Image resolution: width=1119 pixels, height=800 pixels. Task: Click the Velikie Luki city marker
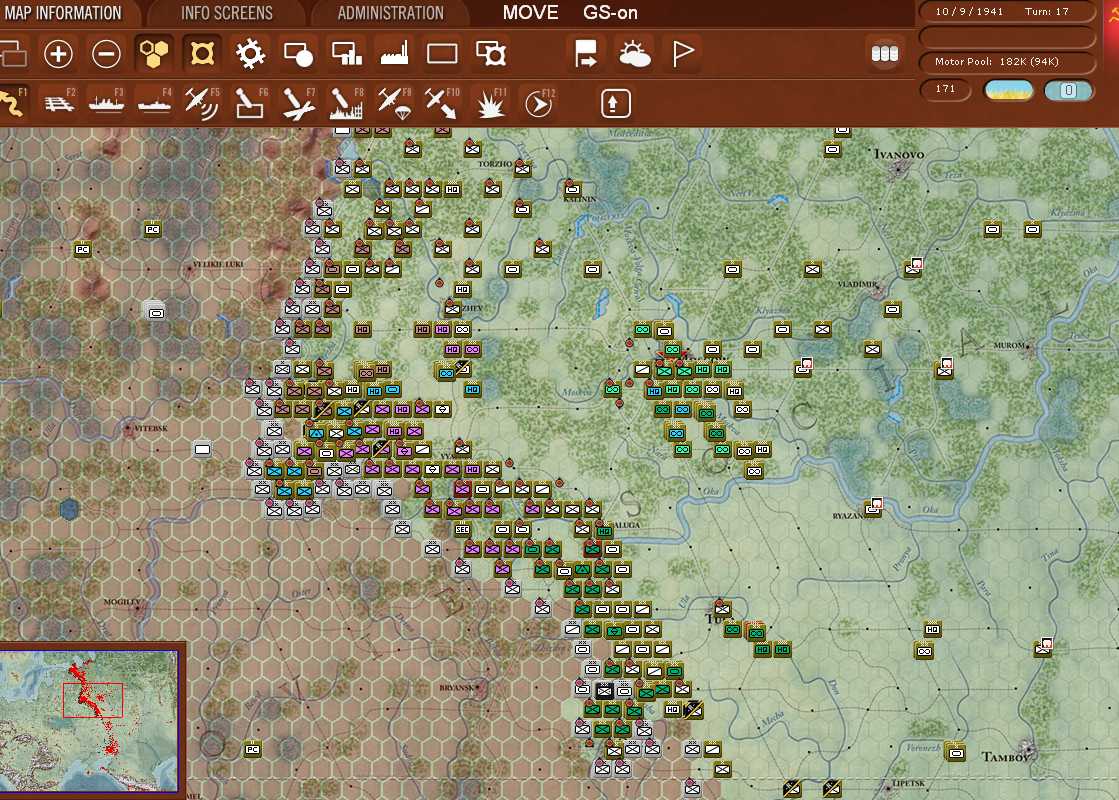click(x=190, y=268)
